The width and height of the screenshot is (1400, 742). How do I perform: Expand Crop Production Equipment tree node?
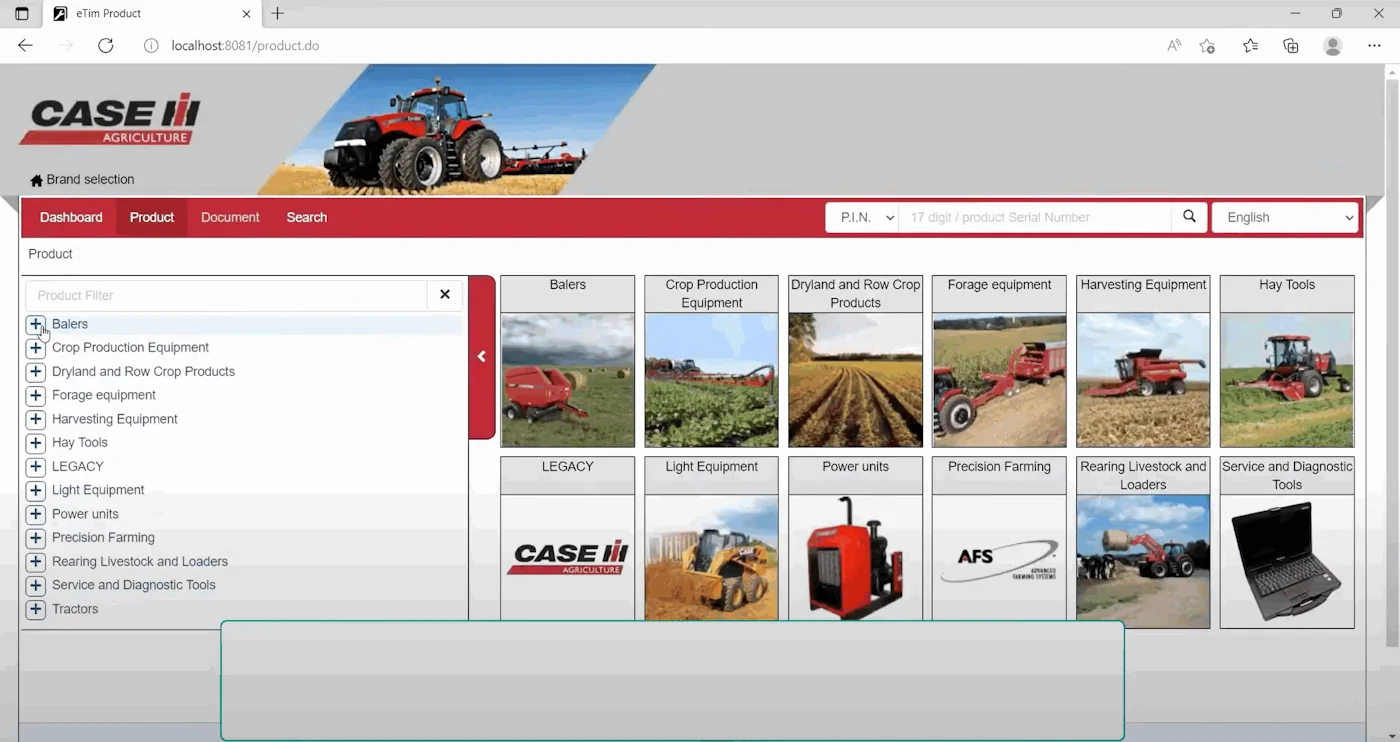click(36, 348)
